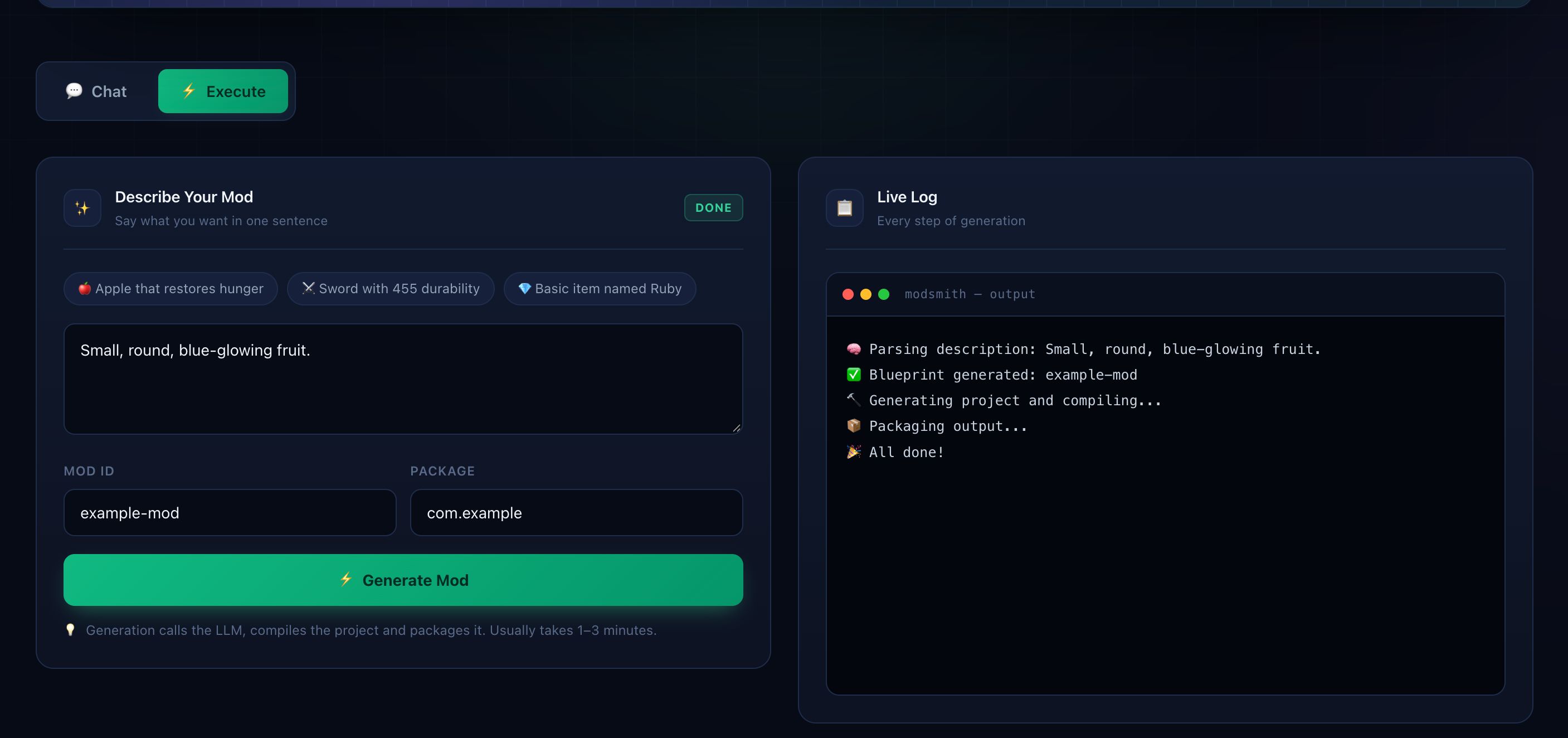Click the DONE status badge
This screenshot has height=738, width=1568.
713,208
